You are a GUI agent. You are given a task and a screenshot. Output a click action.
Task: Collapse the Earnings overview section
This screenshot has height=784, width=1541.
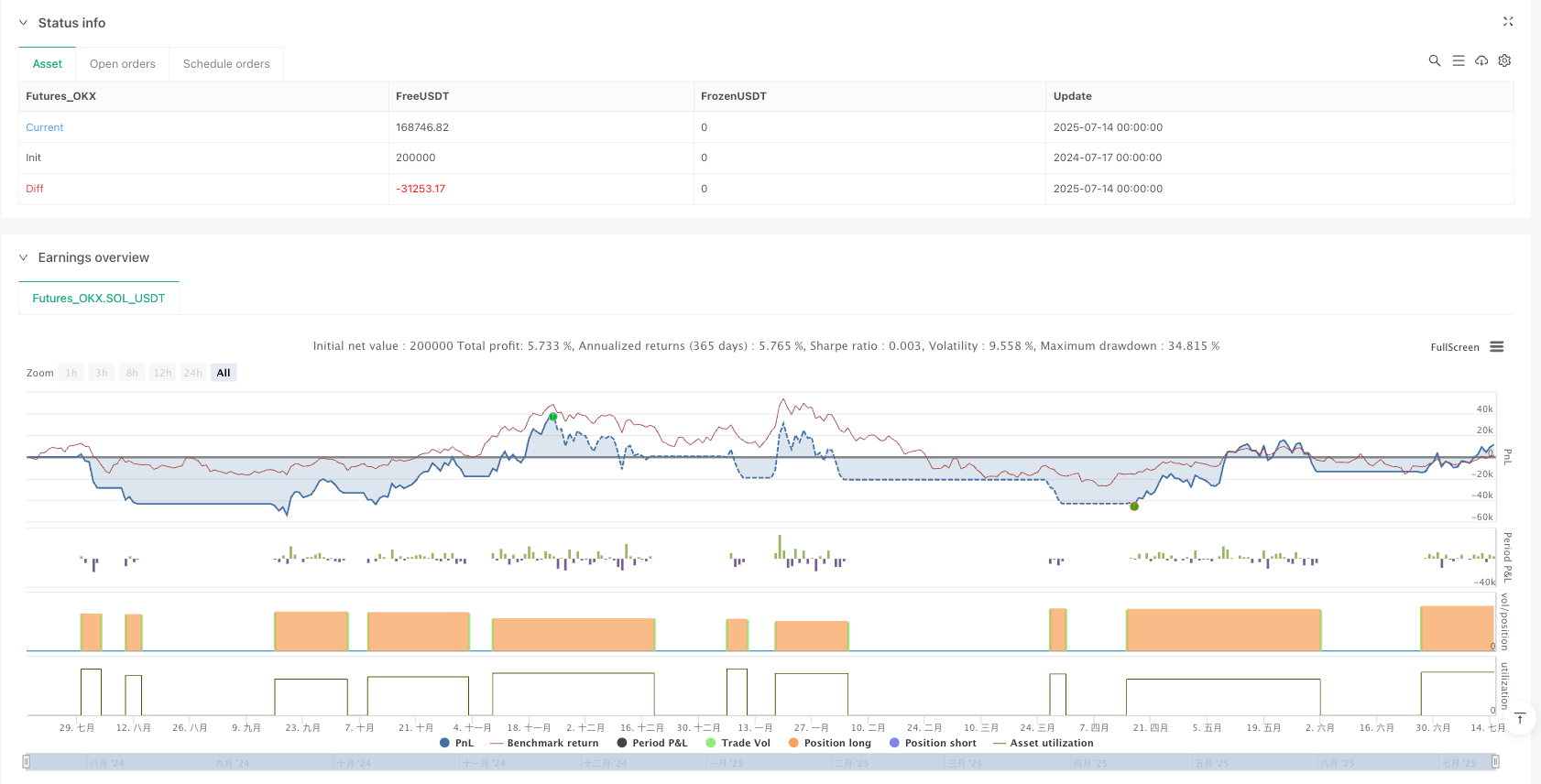[x=24, y=257]
